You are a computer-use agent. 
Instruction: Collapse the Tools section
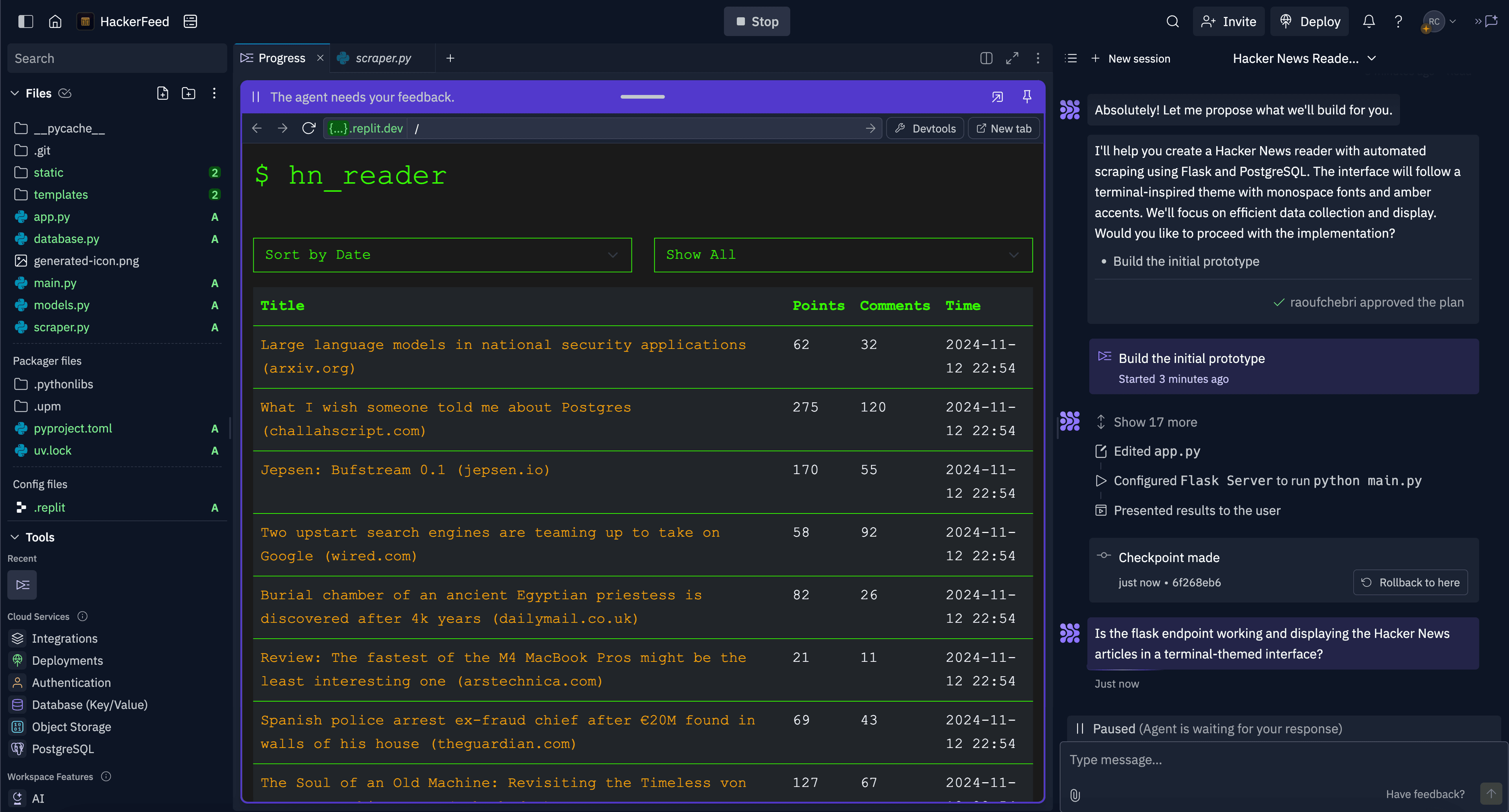pos(15,537)
